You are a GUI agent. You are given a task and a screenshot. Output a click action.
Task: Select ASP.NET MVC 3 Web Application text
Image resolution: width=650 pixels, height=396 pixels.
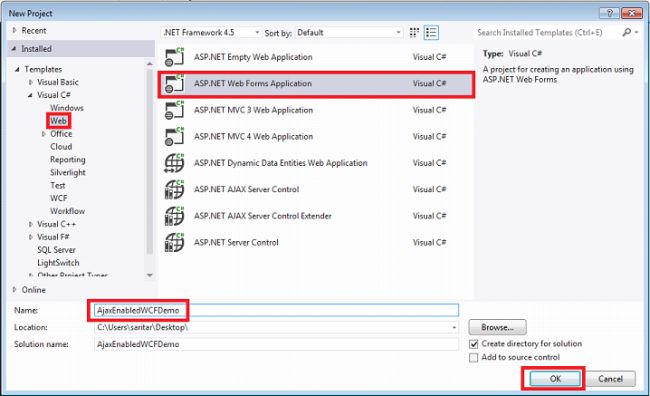(253, 110)
